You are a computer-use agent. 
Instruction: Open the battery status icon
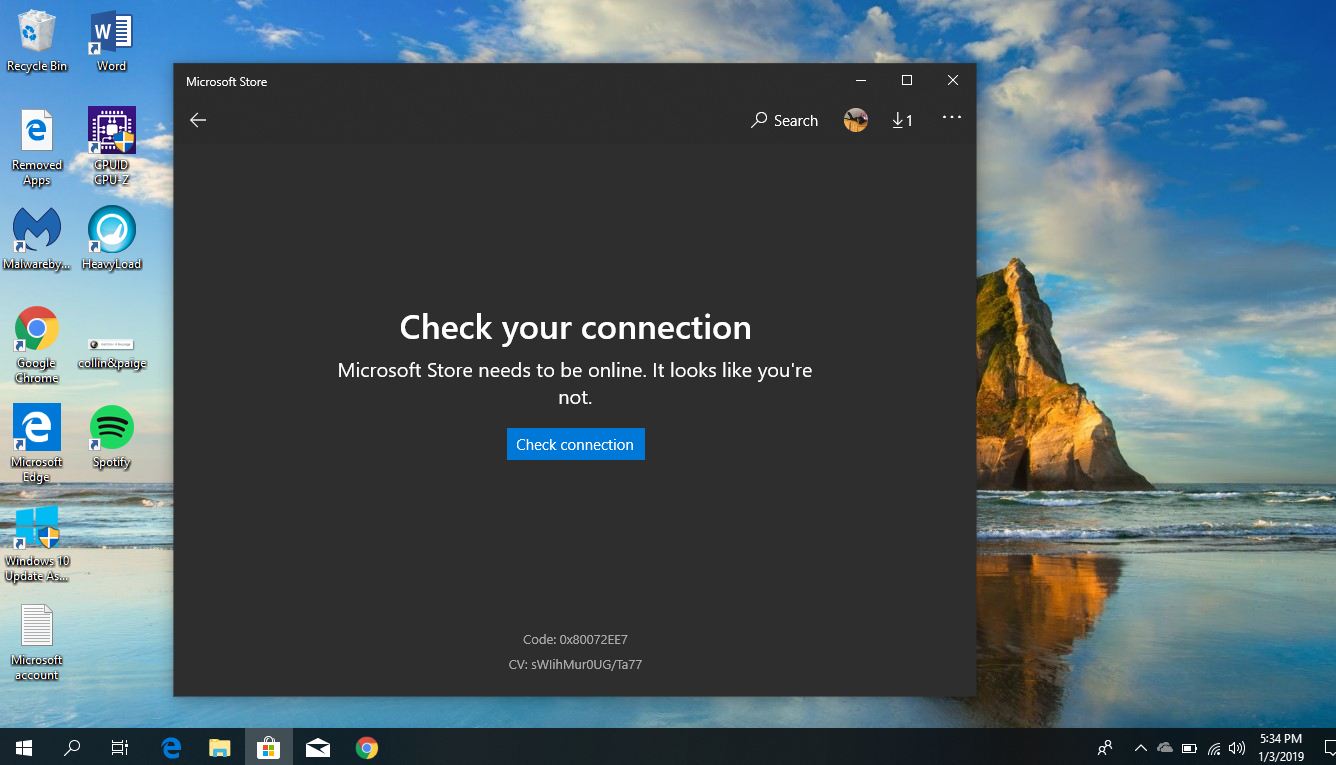click(x=1189, y=747)
